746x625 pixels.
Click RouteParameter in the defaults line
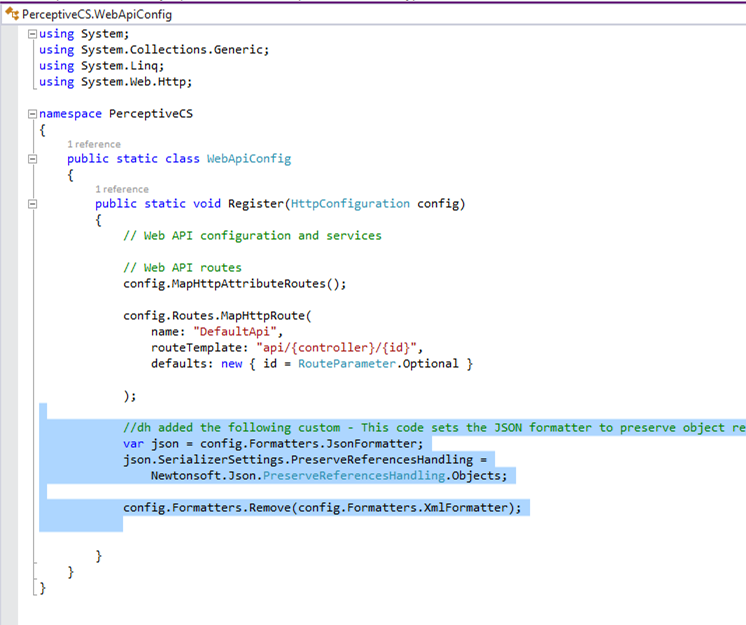pos(347,364)
